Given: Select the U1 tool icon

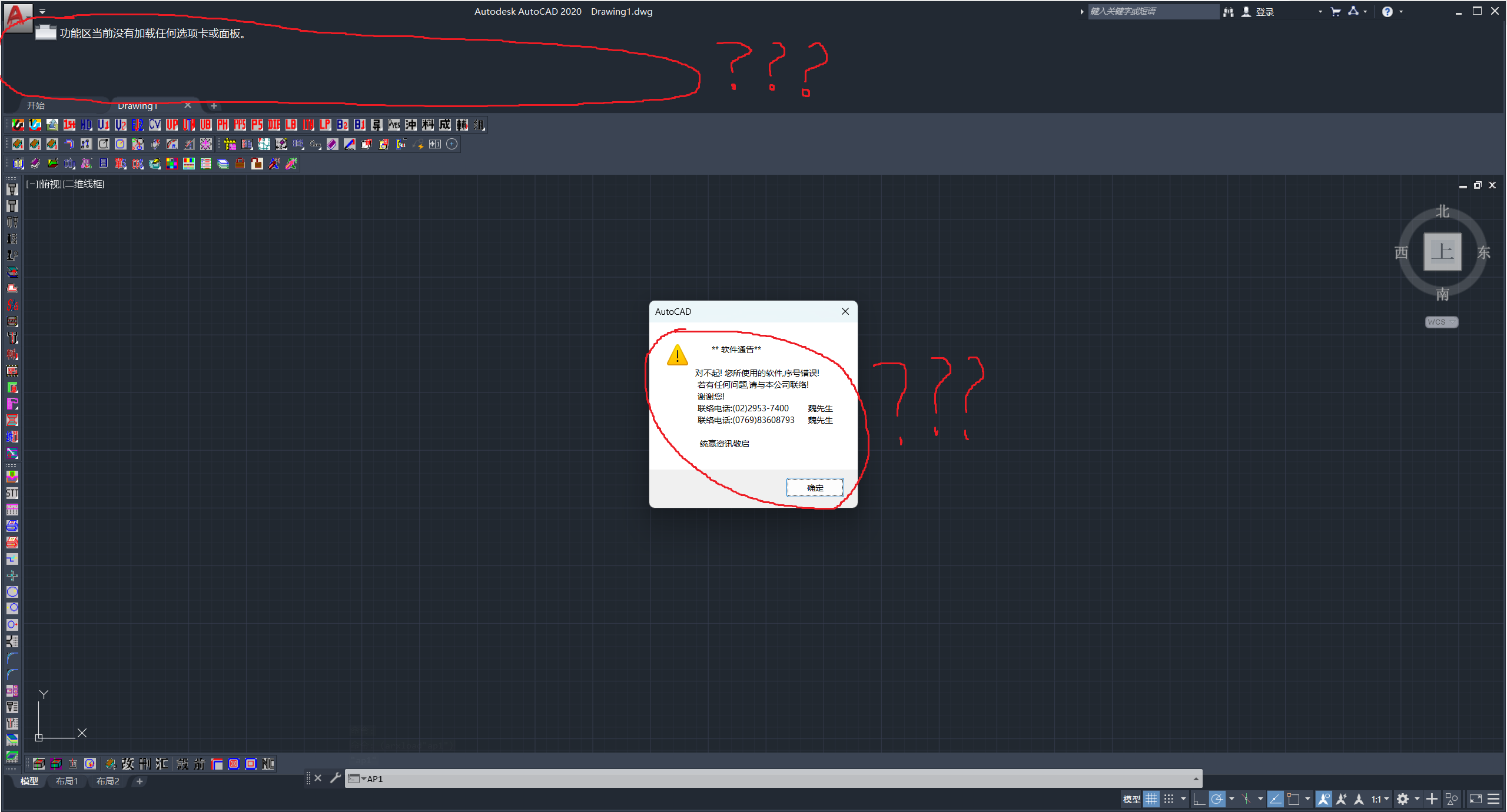Looking at the screenshot, I should click(104, 125).
